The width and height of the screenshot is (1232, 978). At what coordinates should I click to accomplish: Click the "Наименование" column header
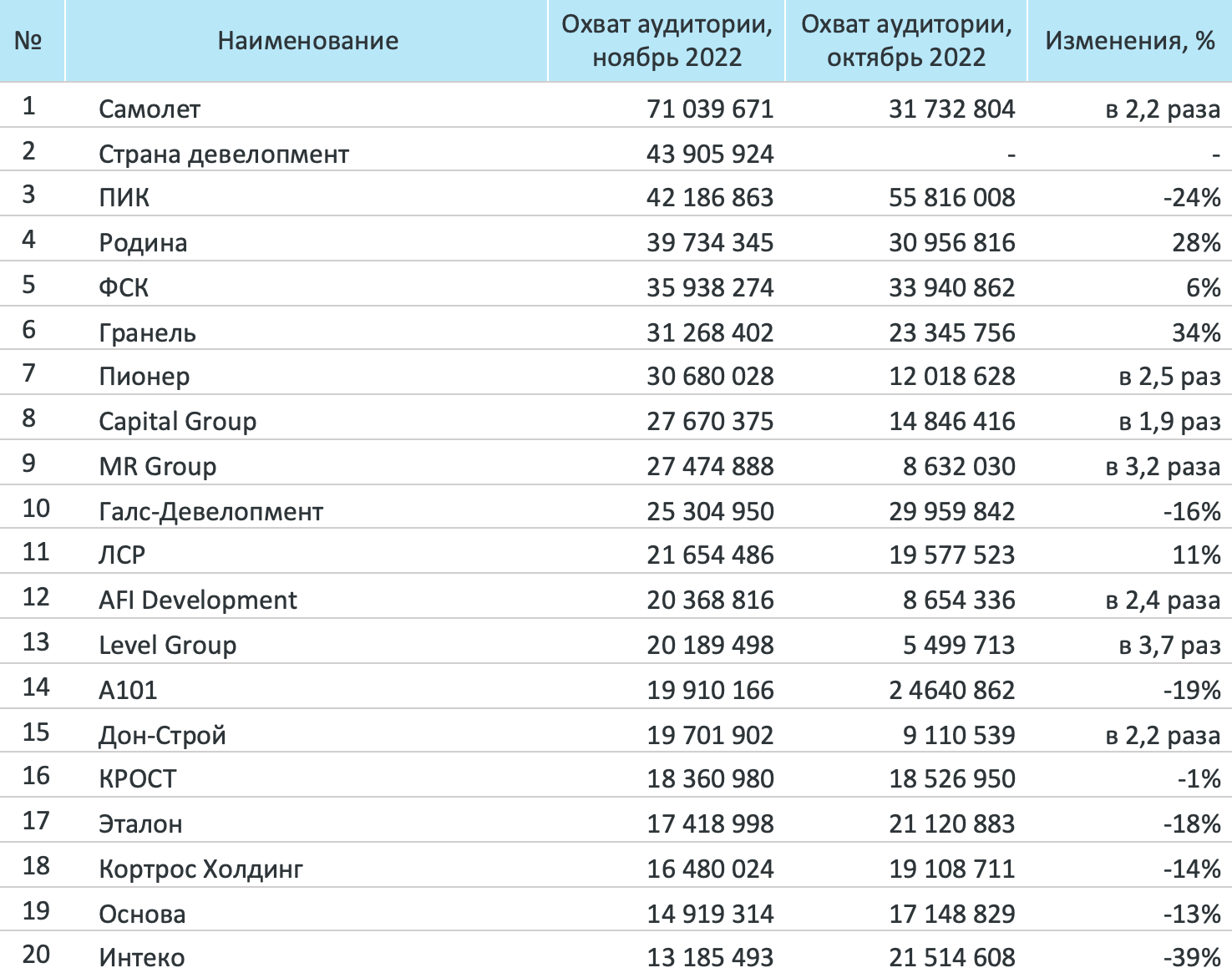(x=307, y=41)
